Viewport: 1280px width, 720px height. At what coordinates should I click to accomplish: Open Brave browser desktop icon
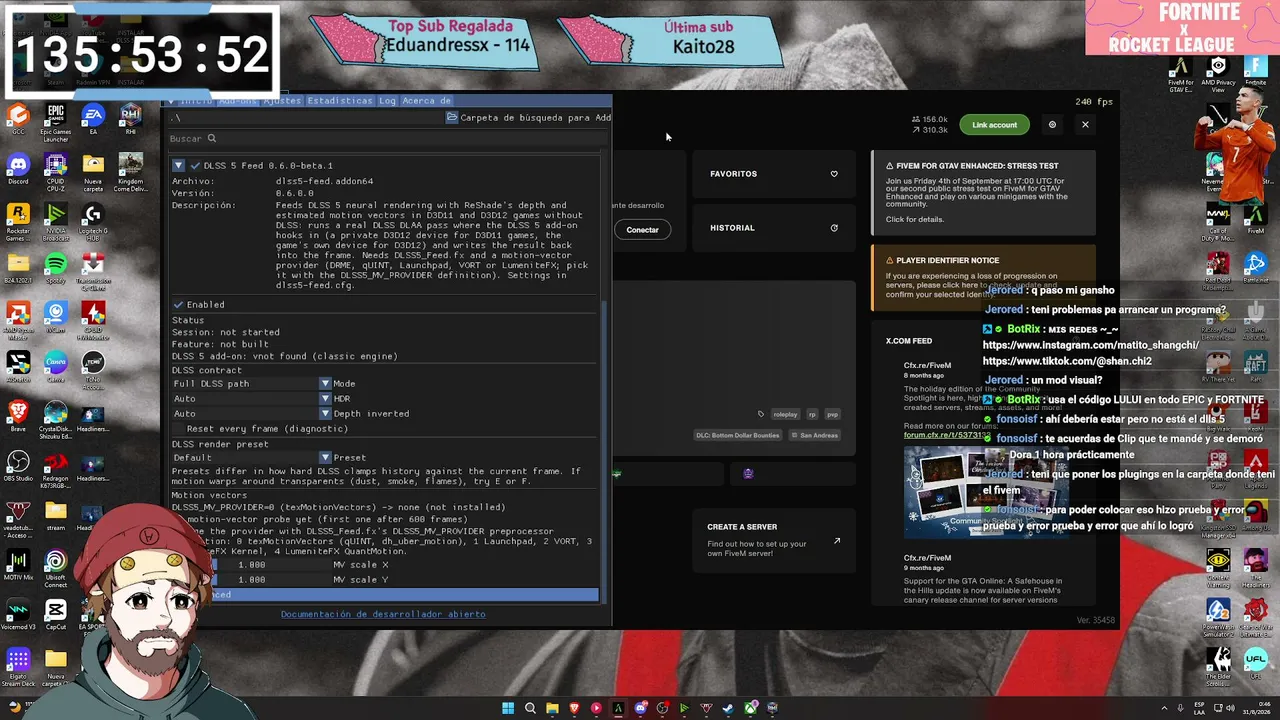pyautogui.click(x=18, y=416)
